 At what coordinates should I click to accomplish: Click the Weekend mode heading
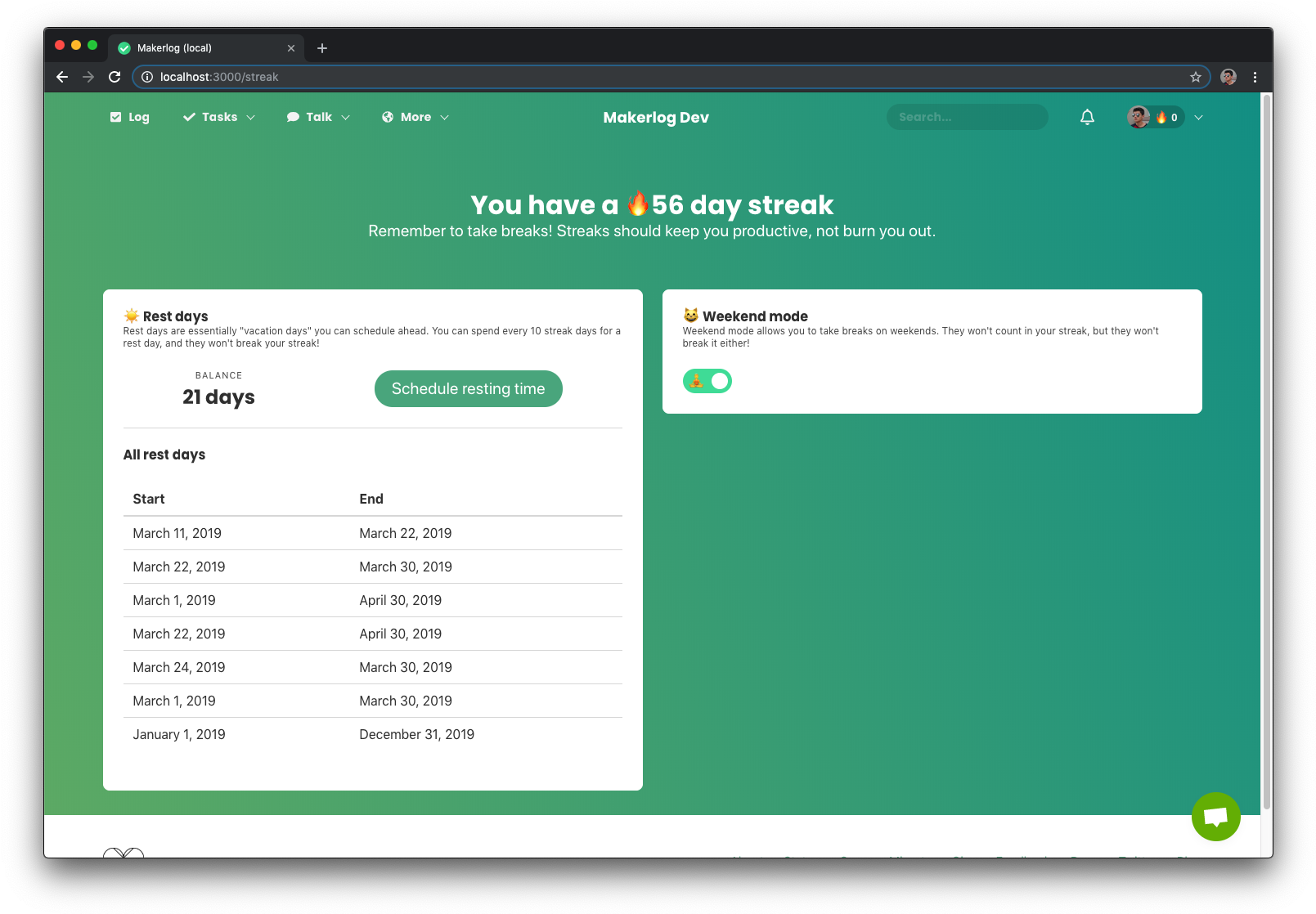pyautogui.click(x=755, y=316)
